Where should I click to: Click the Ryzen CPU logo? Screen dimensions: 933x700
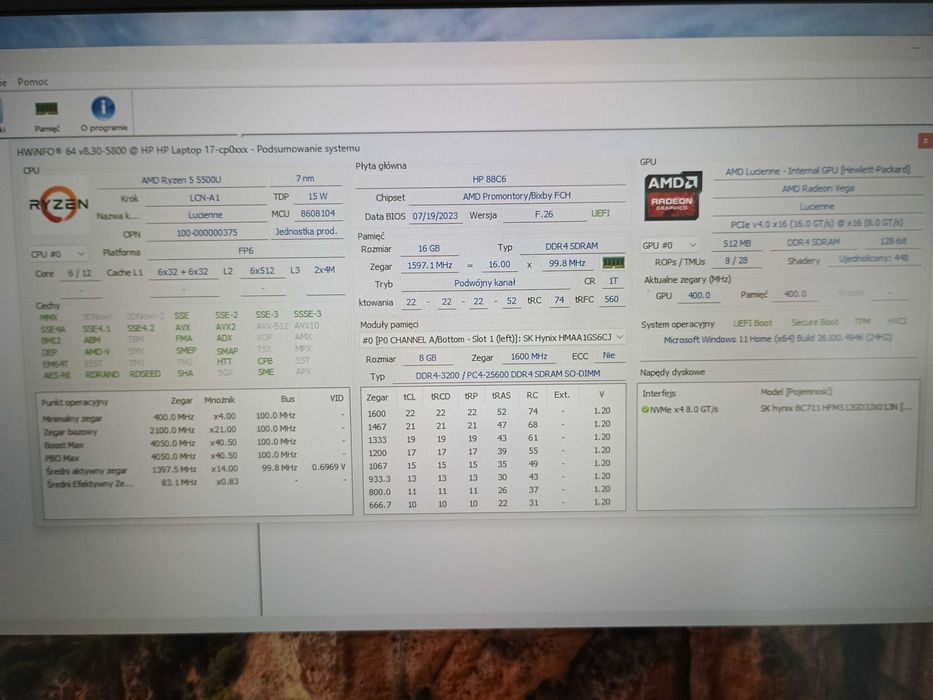[x=58, y=205]
